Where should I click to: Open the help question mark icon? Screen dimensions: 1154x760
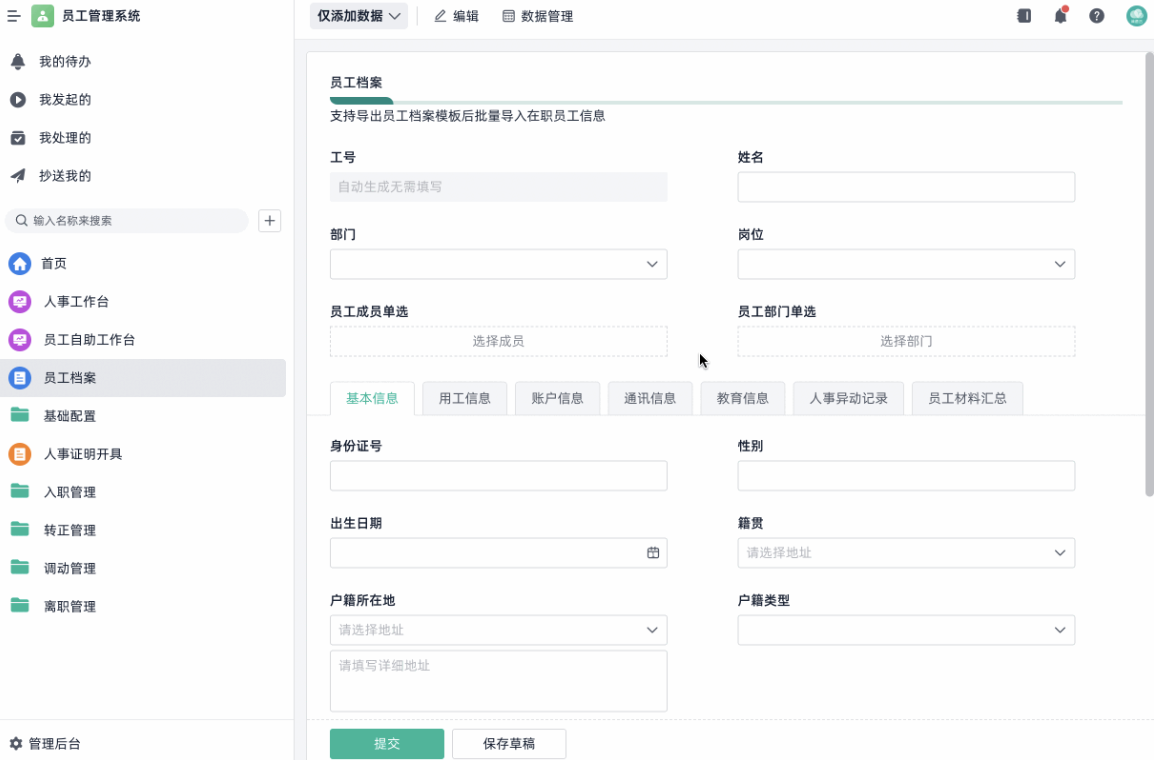pos(1096,16)
